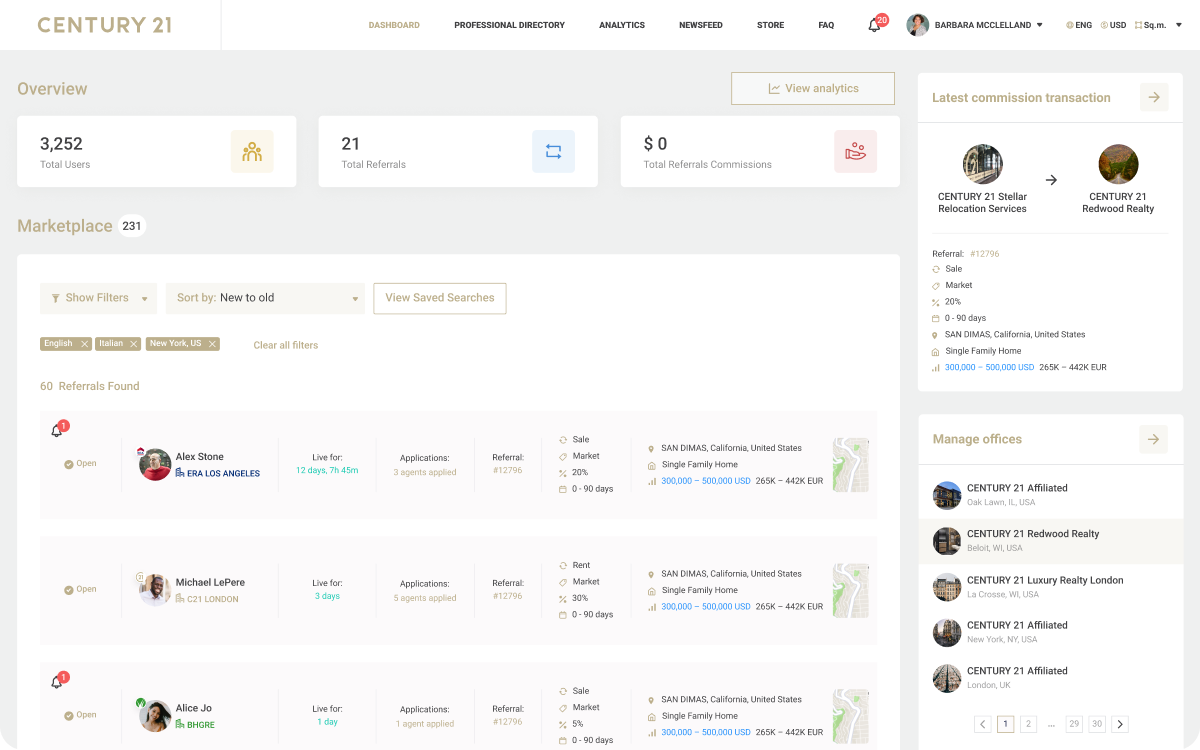Go to previous page in Manage offices
1200x750 pixels.
[x=982, y=724]
